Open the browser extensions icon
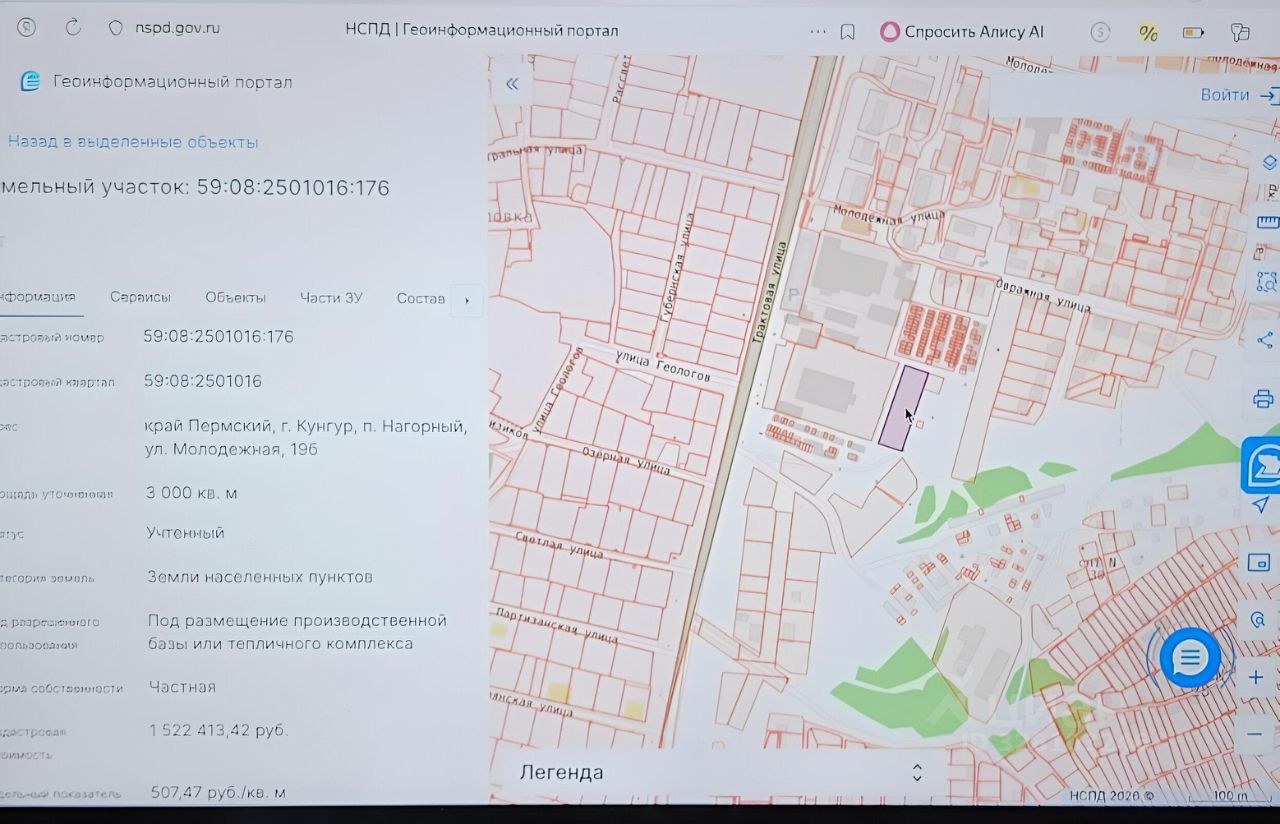Image resolution: width=1280 pixels, height=824 pixels. 1240,32
